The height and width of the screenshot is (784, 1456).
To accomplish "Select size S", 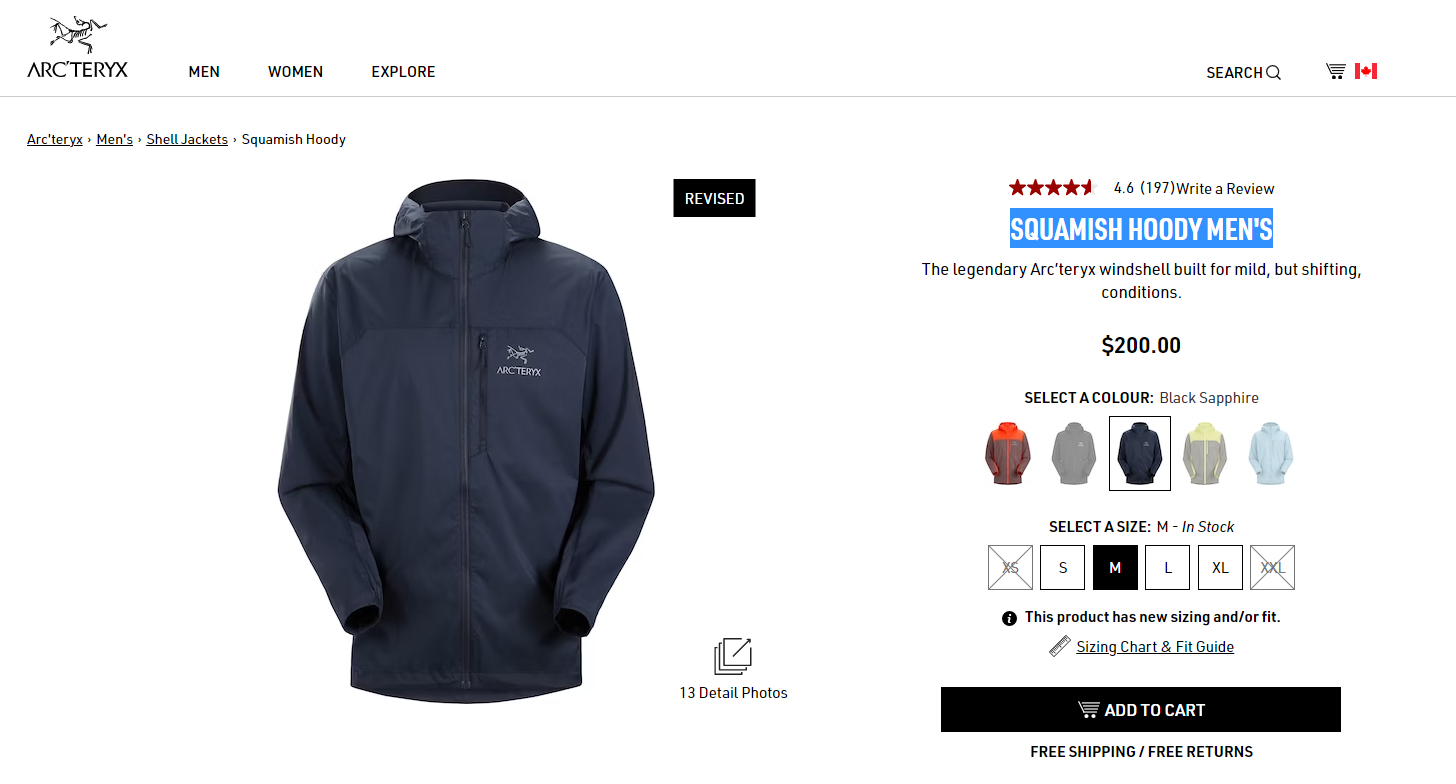I will (1063, 567).
